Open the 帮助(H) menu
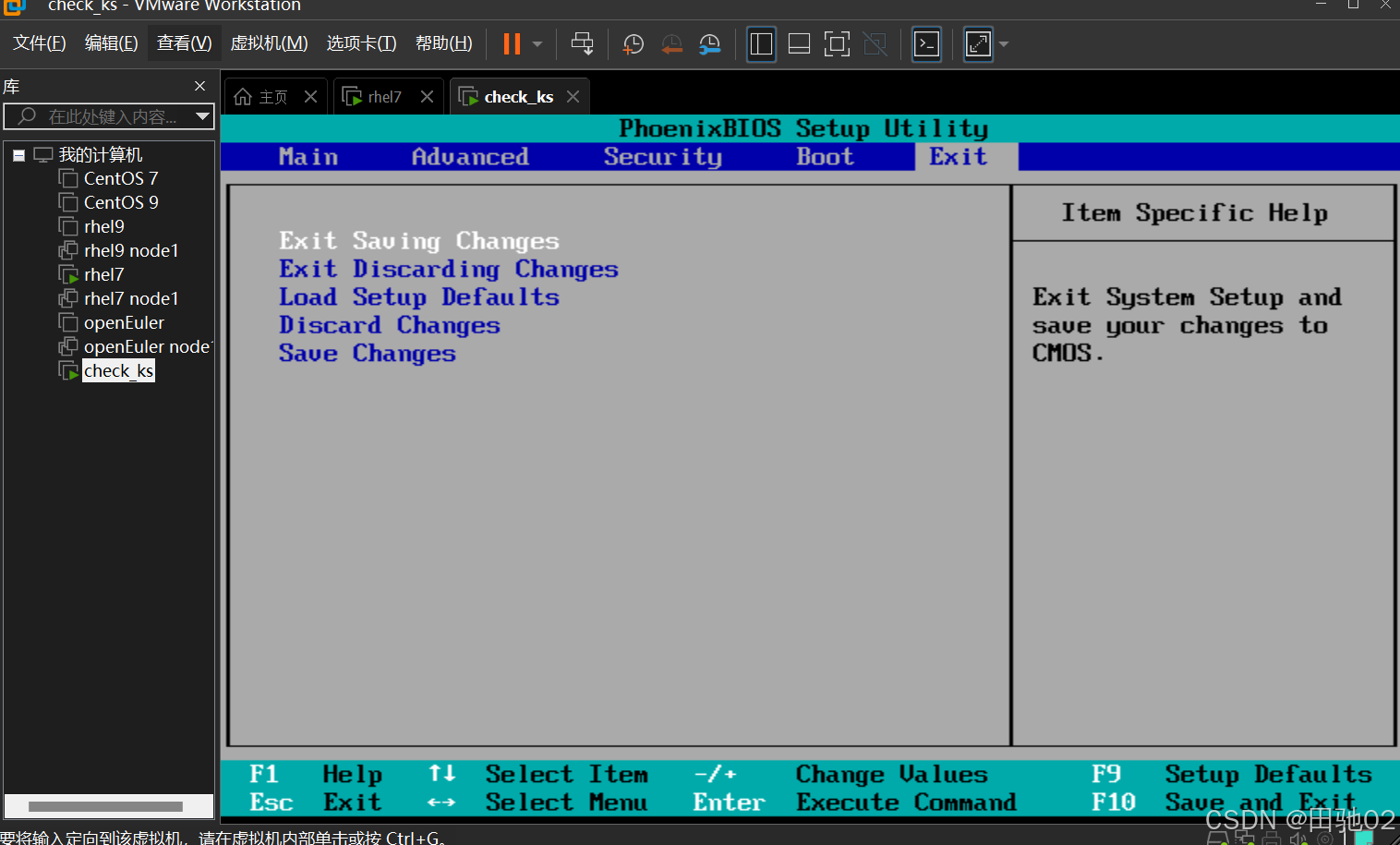 (x=443, y=43)
